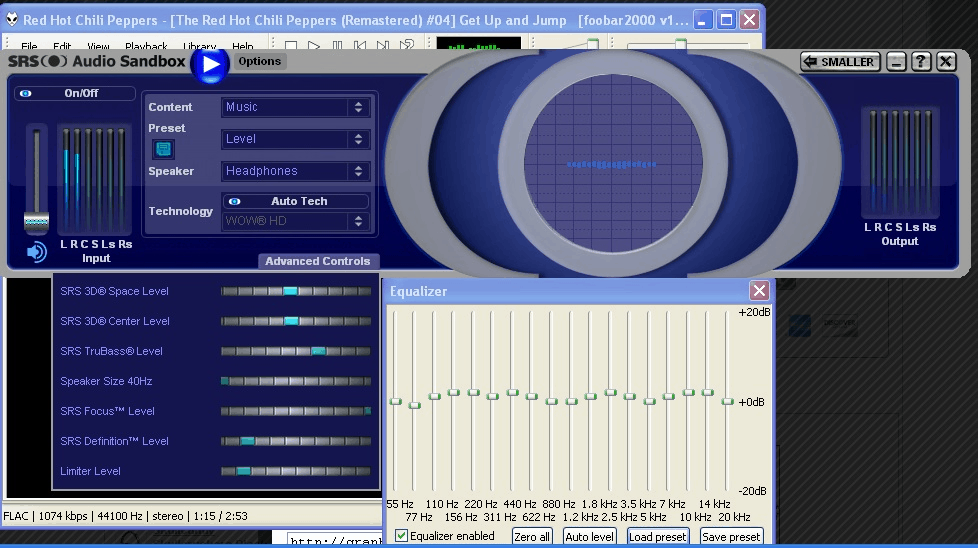The width and height of the screenshot is (978, 548).
Task: Click the save preset icon under Preset
Action: click(x=163, y=148)
